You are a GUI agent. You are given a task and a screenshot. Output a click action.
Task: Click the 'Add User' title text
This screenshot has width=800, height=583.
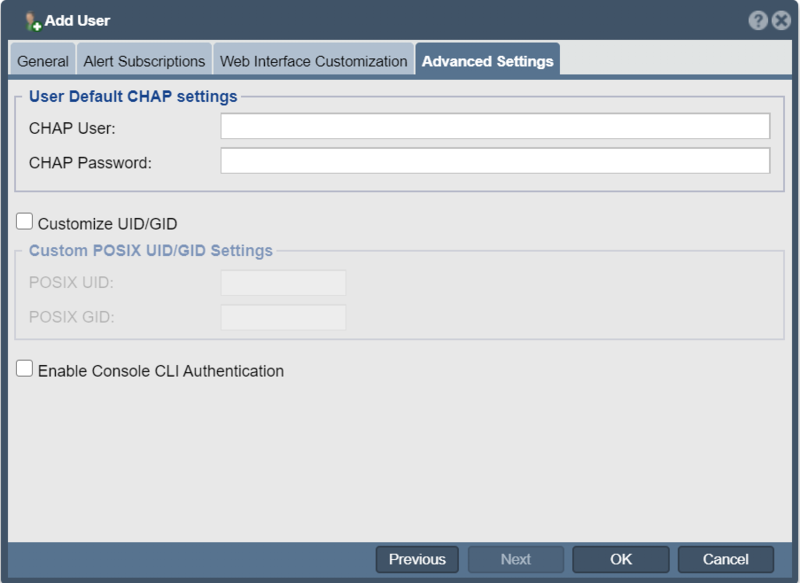(x=77, y=20)
